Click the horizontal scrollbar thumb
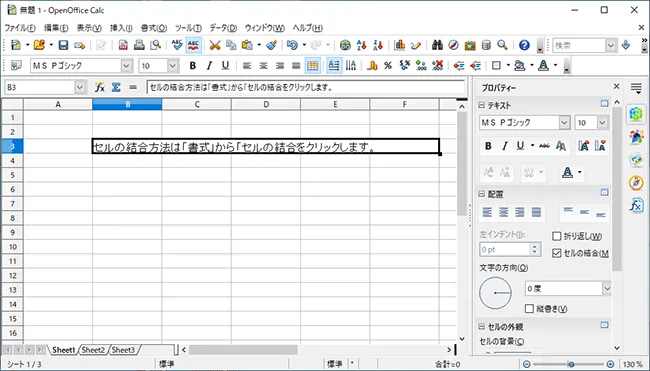 [243, 350]
